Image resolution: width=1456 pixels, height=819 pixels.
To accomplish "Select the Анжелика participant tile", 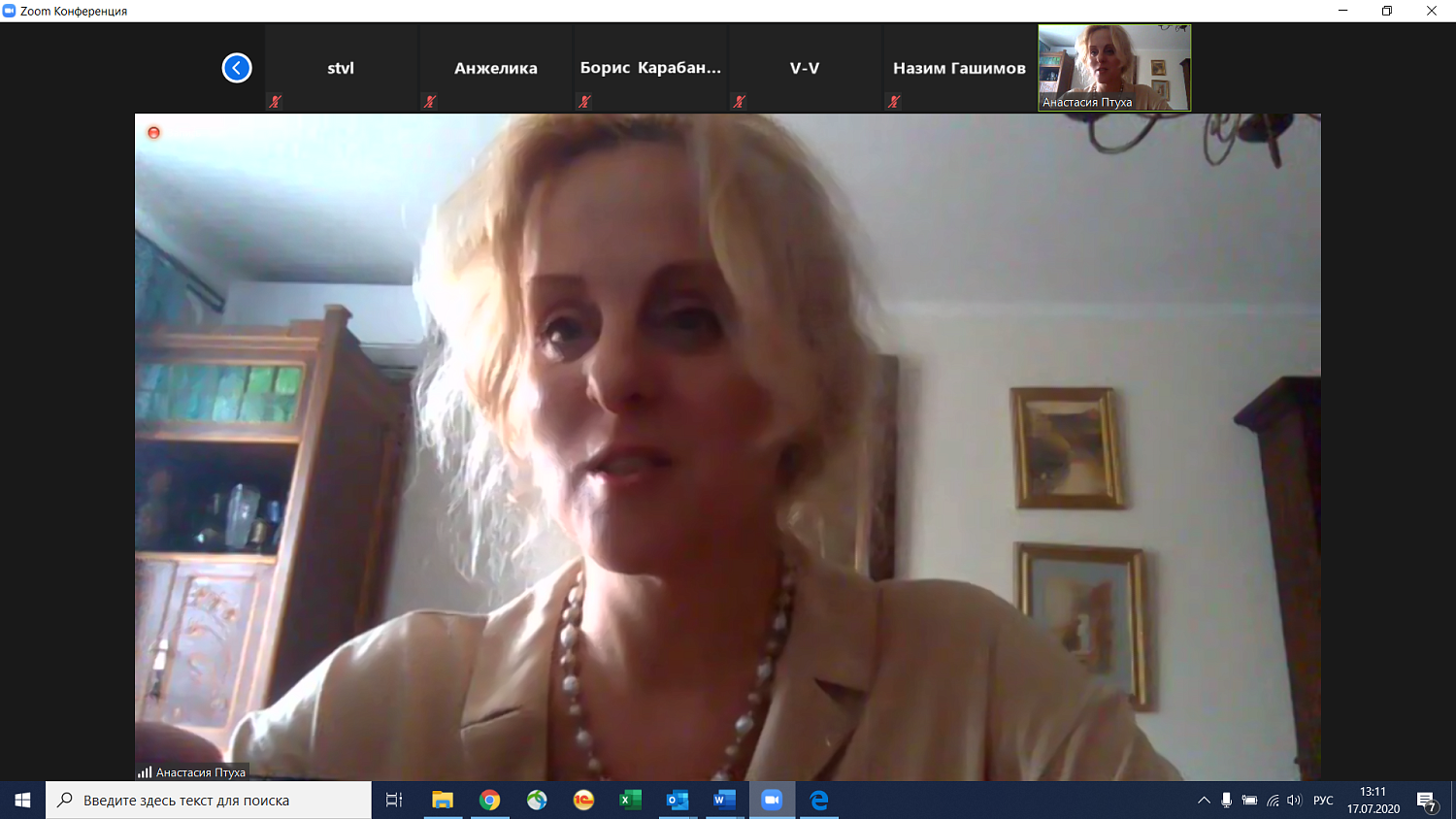I will click(x=496, y=68).
